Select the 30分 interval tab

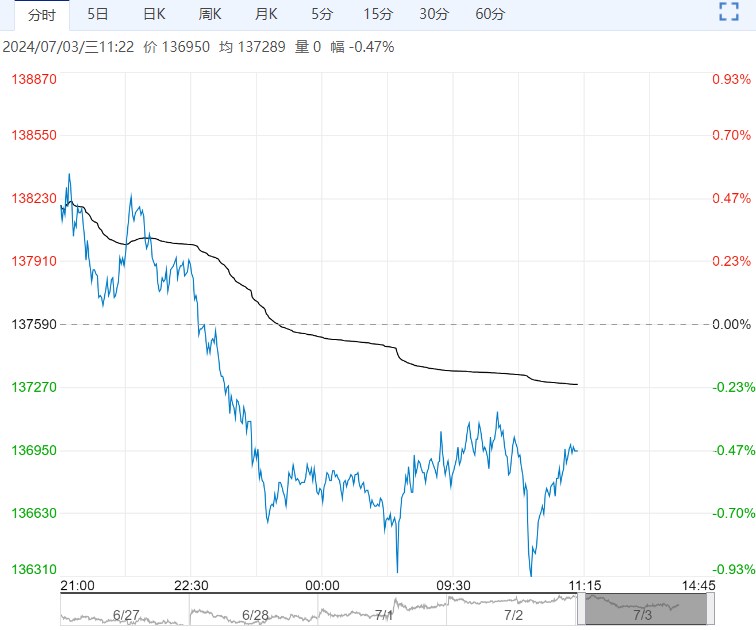pyautogui.click(x=434, y=14)
